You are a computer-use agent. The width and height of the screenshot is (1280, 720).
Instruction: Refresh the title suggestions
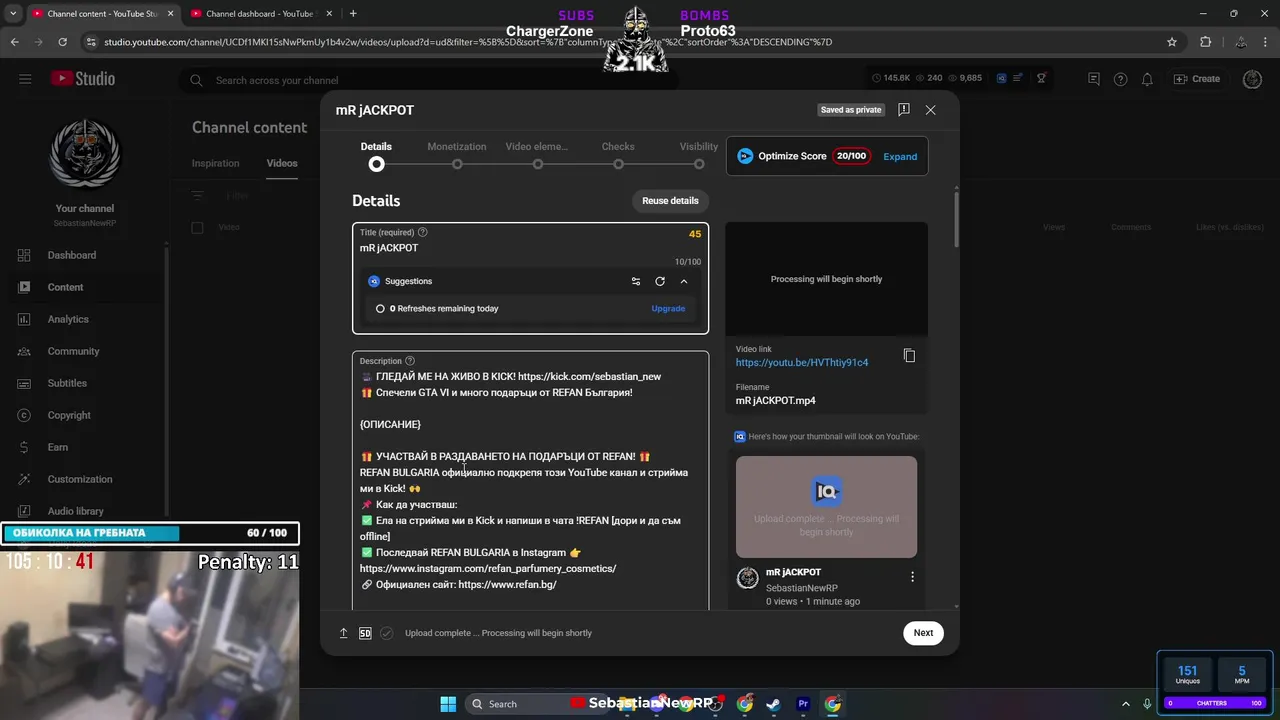click(660, 281)
